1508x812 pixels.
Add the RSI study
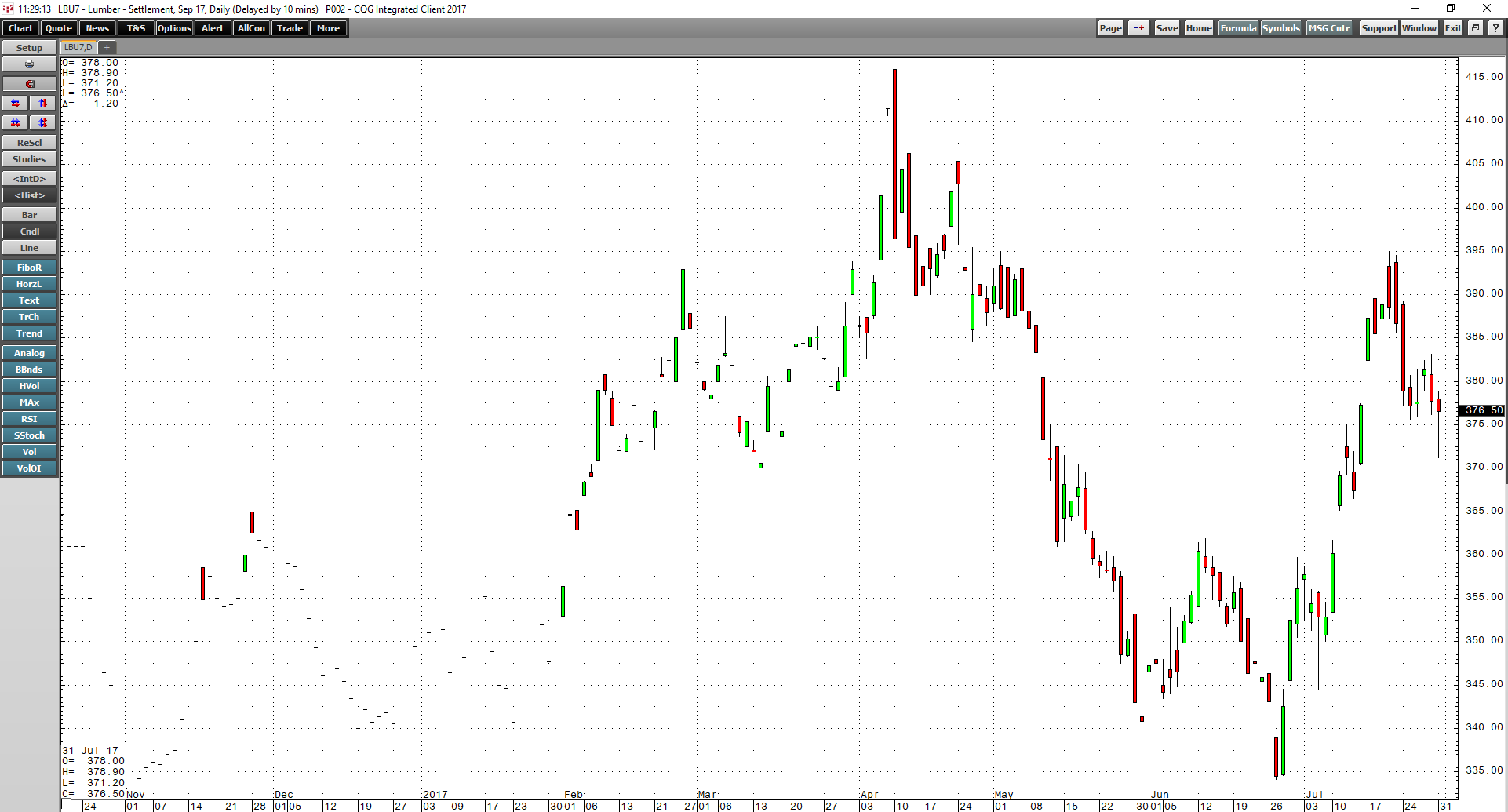click(x=29, y=419)
